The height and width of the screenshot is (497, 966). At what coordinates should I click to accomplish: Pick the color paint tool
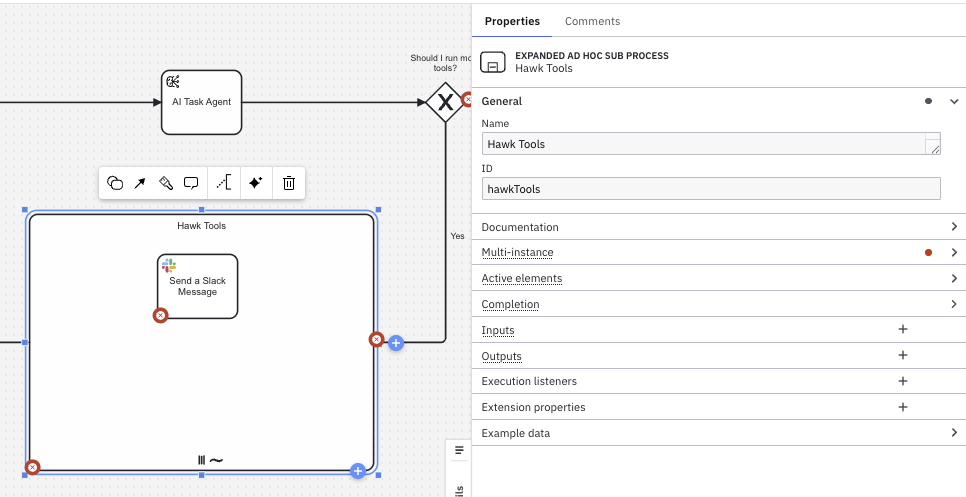tap(166, 183)
